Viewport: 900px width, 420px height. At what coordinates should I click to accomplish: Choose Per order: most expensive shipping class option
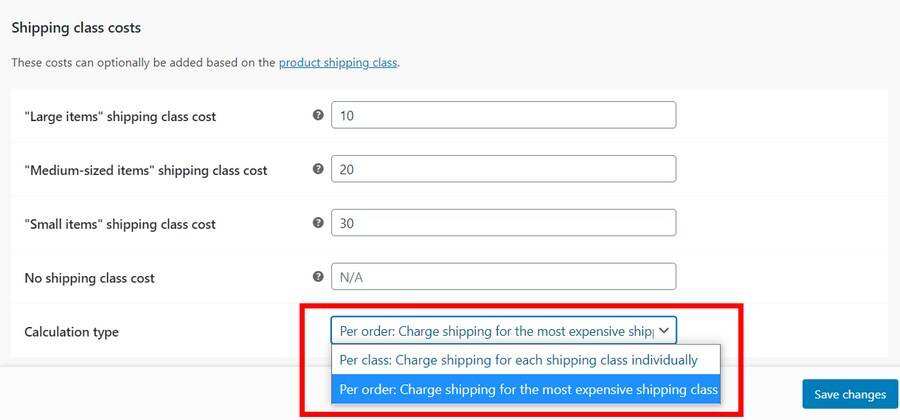pos(526,389)
